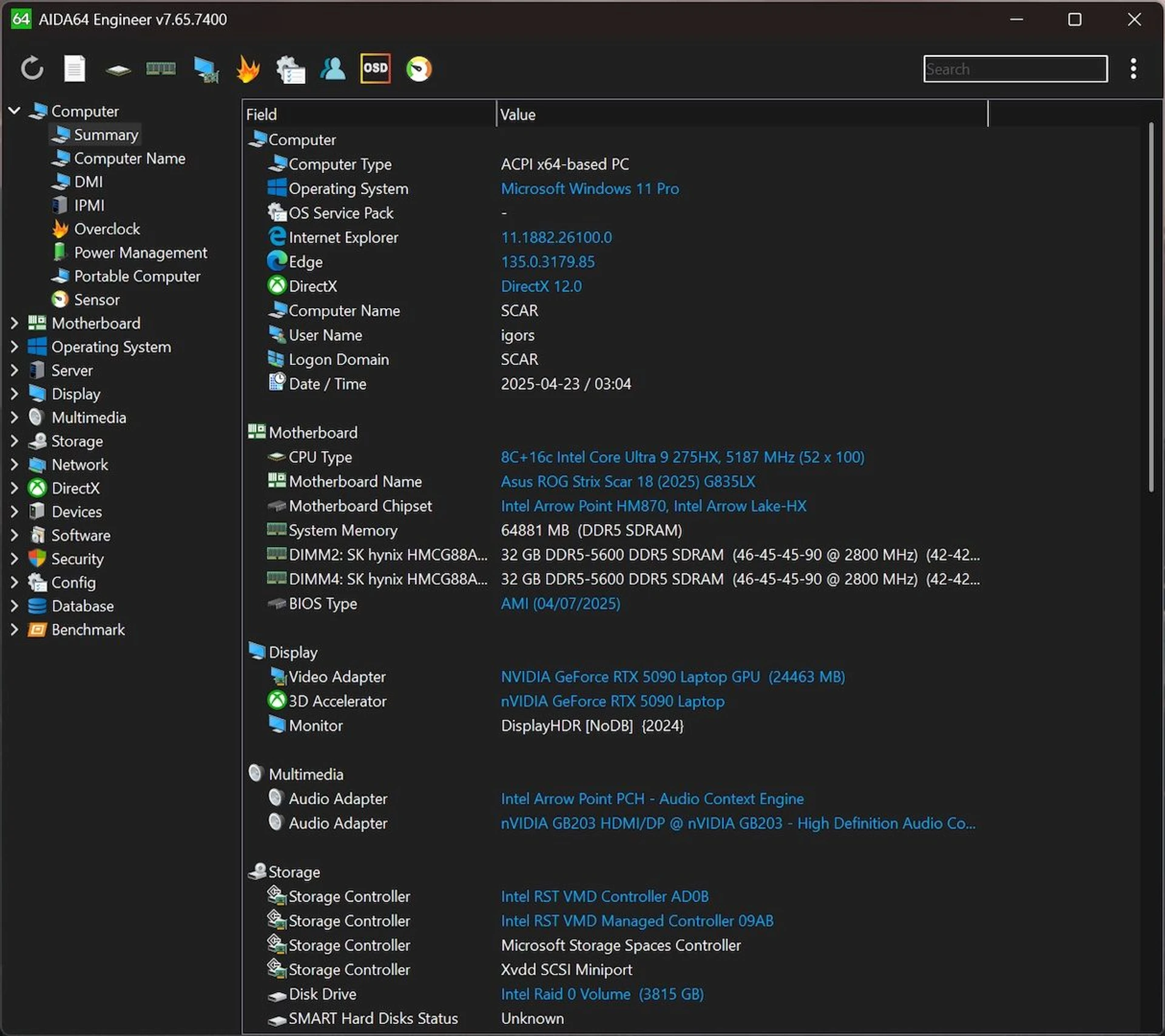Screen dimensions: 1165x1036
Task: Open the DirectX 12.0 link
Action: pos(541,286)
